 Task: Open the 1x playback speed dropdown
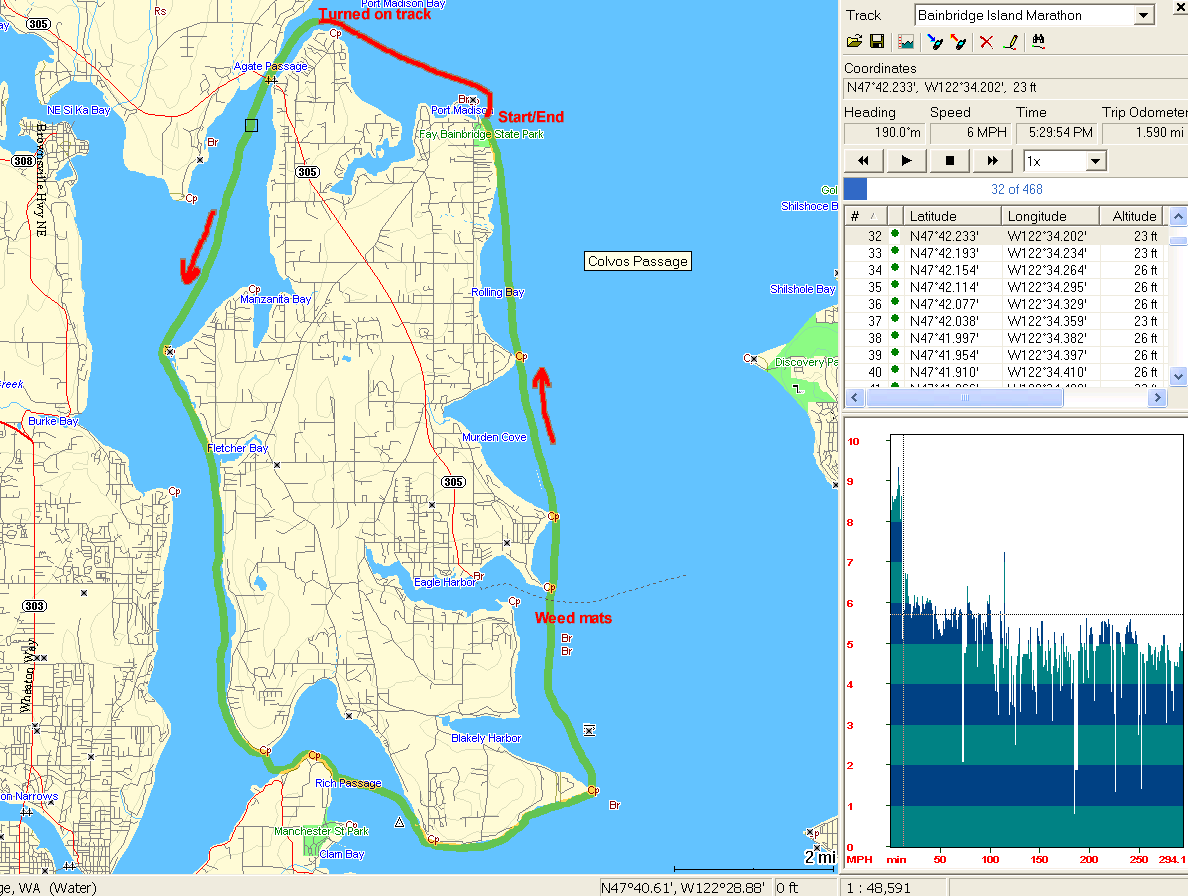click(x=1095, y=161)
